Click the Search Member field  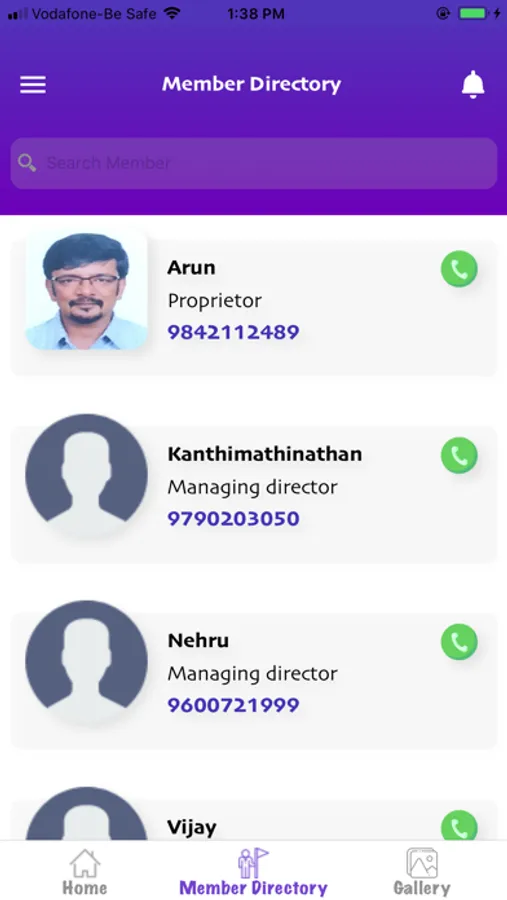pyautogui.click(x=254, y=163)
